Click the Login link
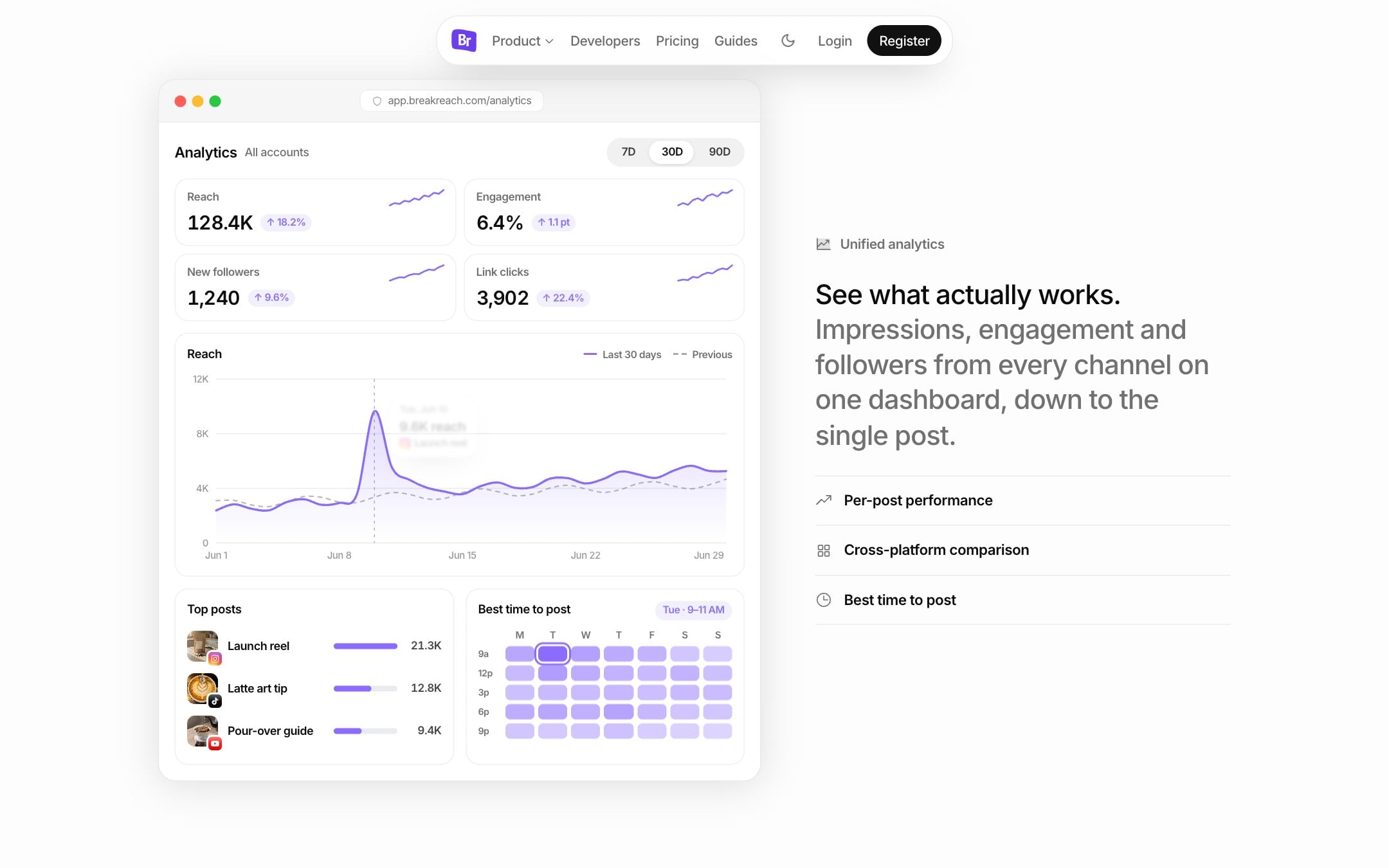 (x=835, y=41)
